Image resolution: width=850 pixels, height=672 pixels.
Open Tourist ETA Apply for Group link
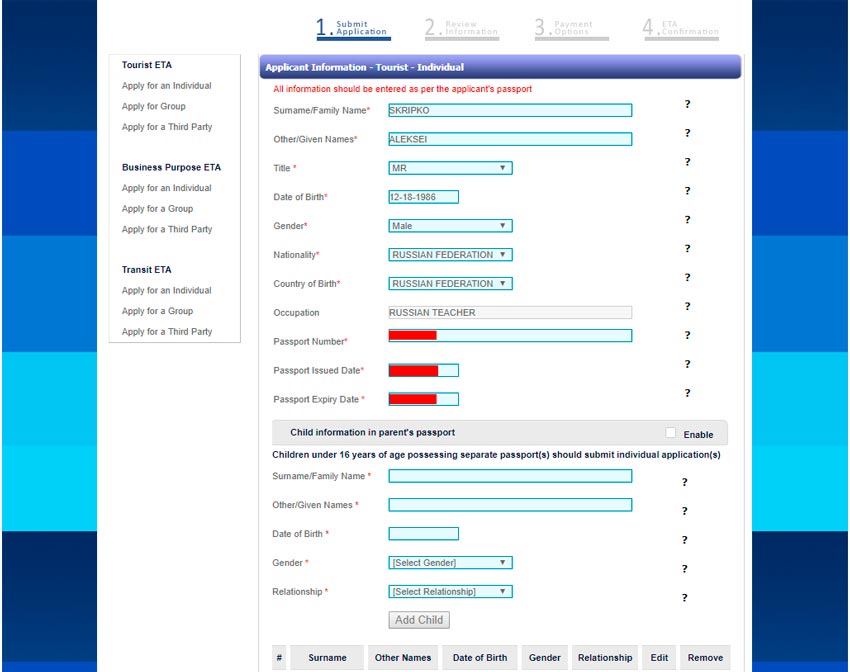click(x=154, y=106)
